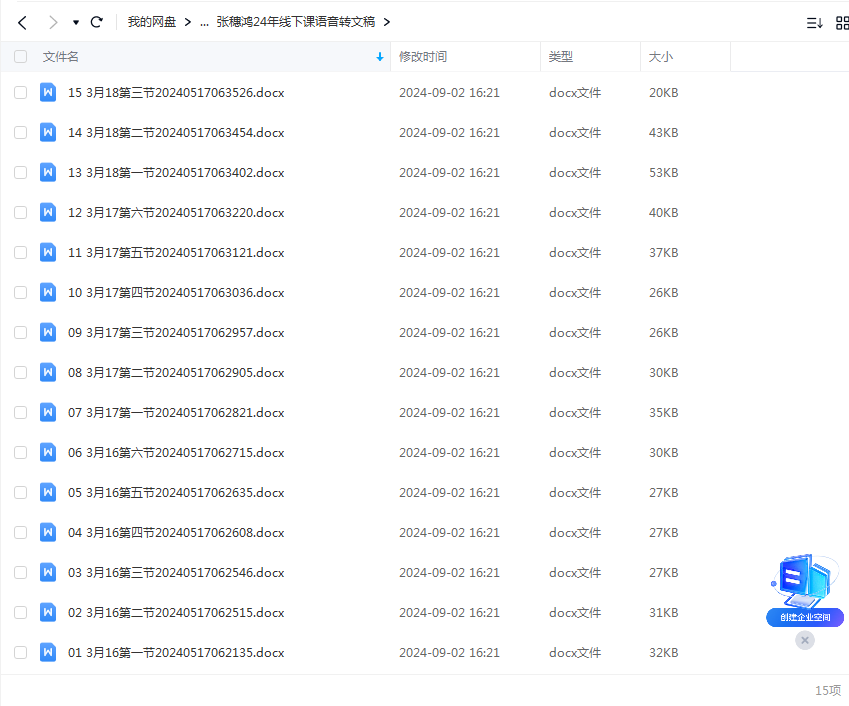Open file 12 3月17第六节20240517063220.docx
The height and width of the screenshot is (706, 849).
[x=176, y=213]
